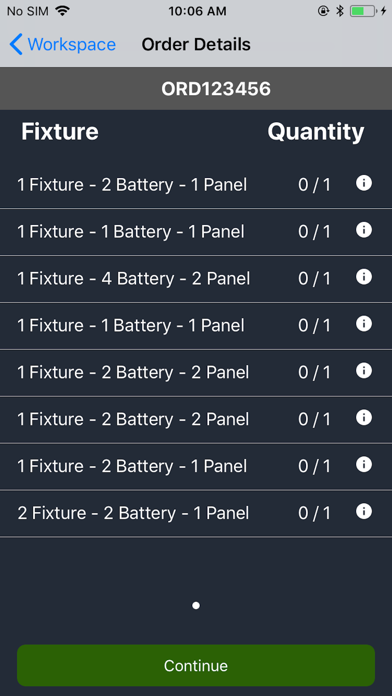Go back to Workspace

point(62,44)
